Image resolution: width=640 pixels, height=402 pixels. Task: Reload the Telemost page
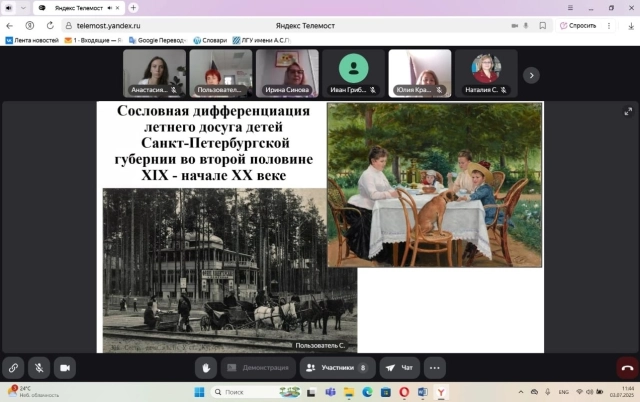50,25
